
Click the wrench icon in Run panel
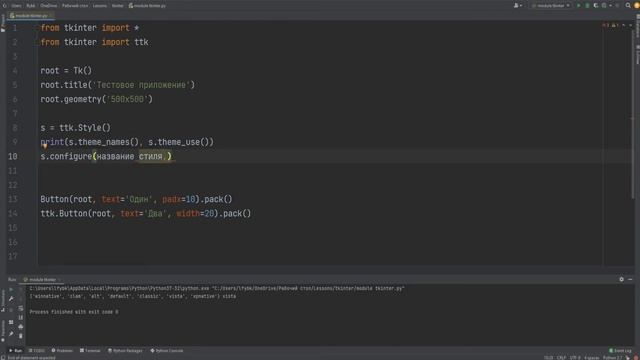tap(11, 299)
